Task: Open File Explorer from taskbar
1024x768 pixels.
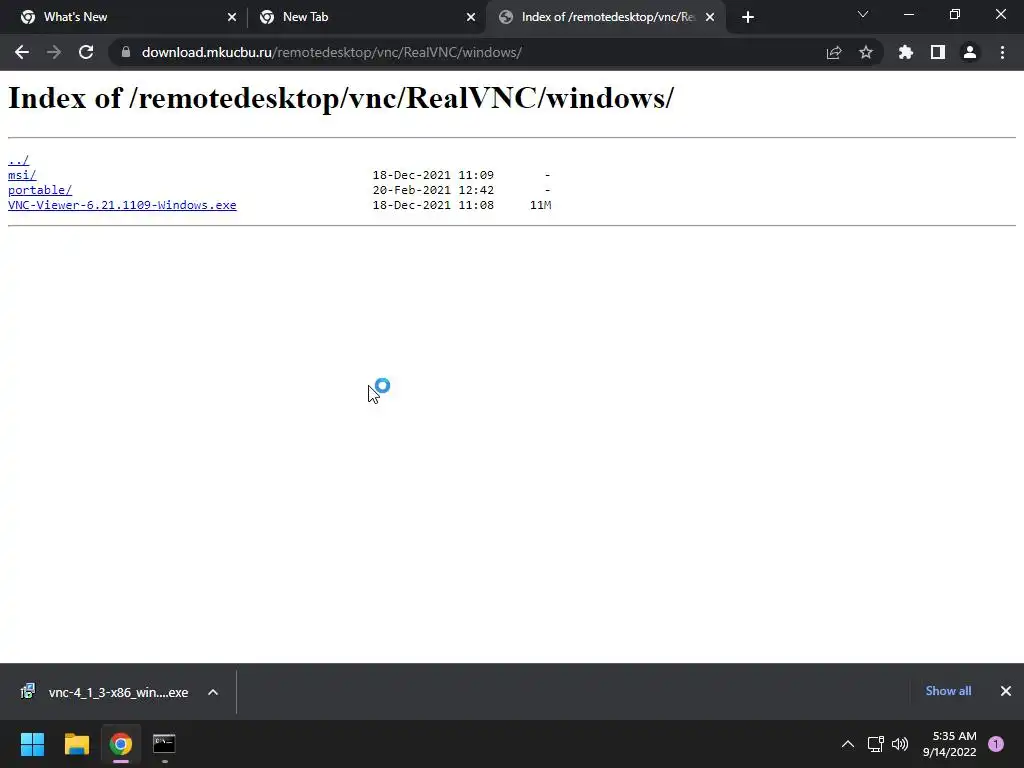Action: (x=76, y=744)
